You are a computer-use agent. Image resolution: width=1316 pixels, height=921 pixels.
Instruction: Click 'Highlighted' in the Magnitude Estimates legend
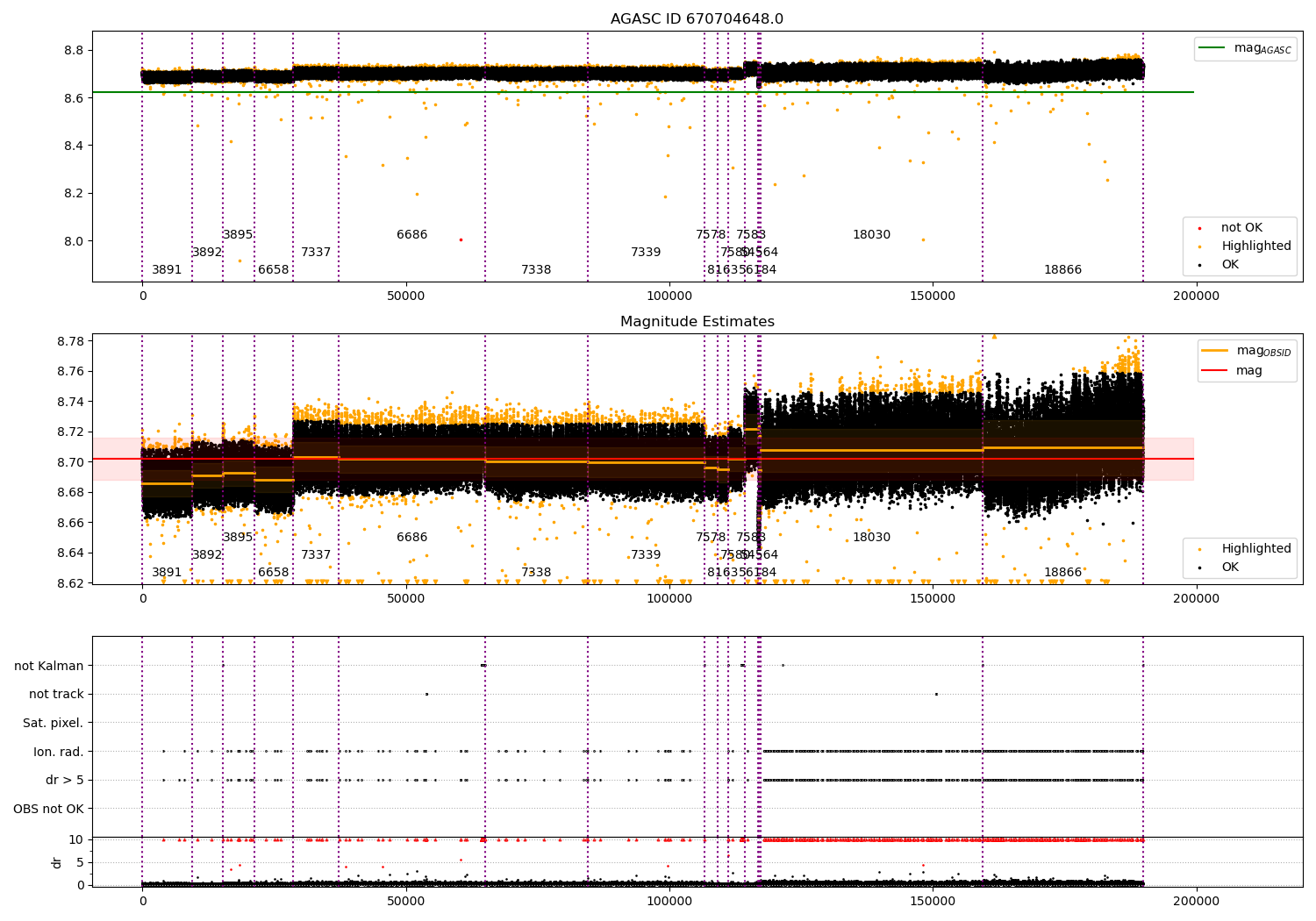pyautogui.click(x=1246, y=549)
